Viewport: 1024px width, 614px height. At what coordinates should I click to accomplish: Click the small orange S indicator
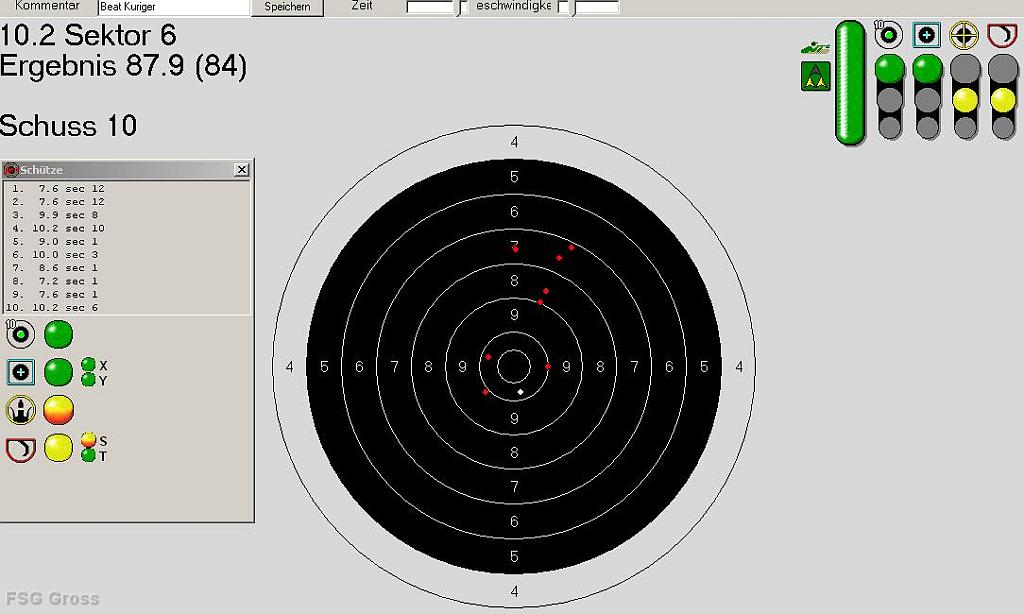88,440
